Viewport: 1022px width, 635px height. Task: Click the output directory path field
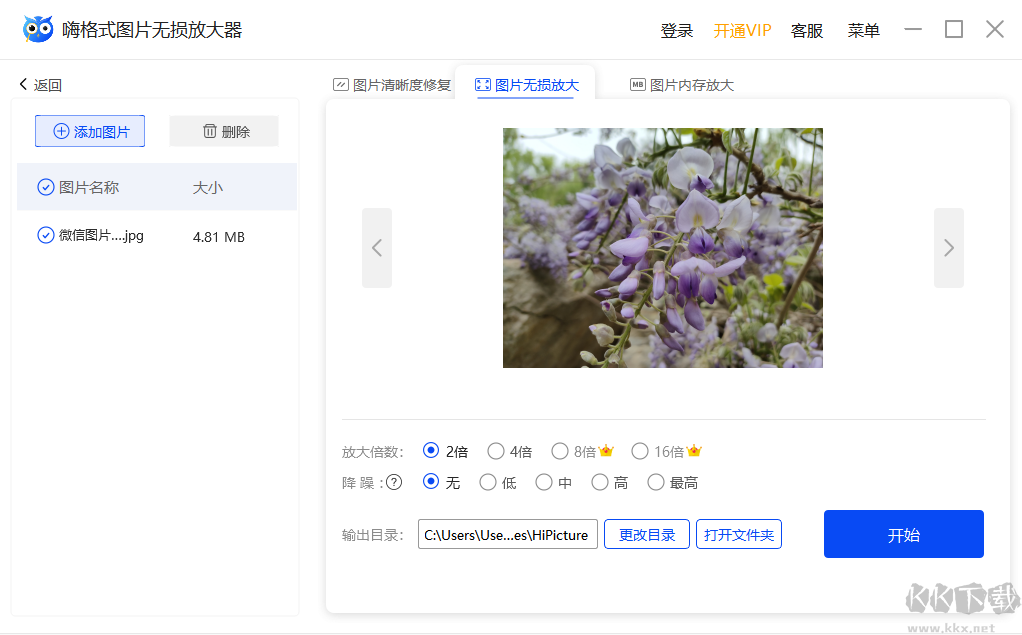click(x=507, y=534)
